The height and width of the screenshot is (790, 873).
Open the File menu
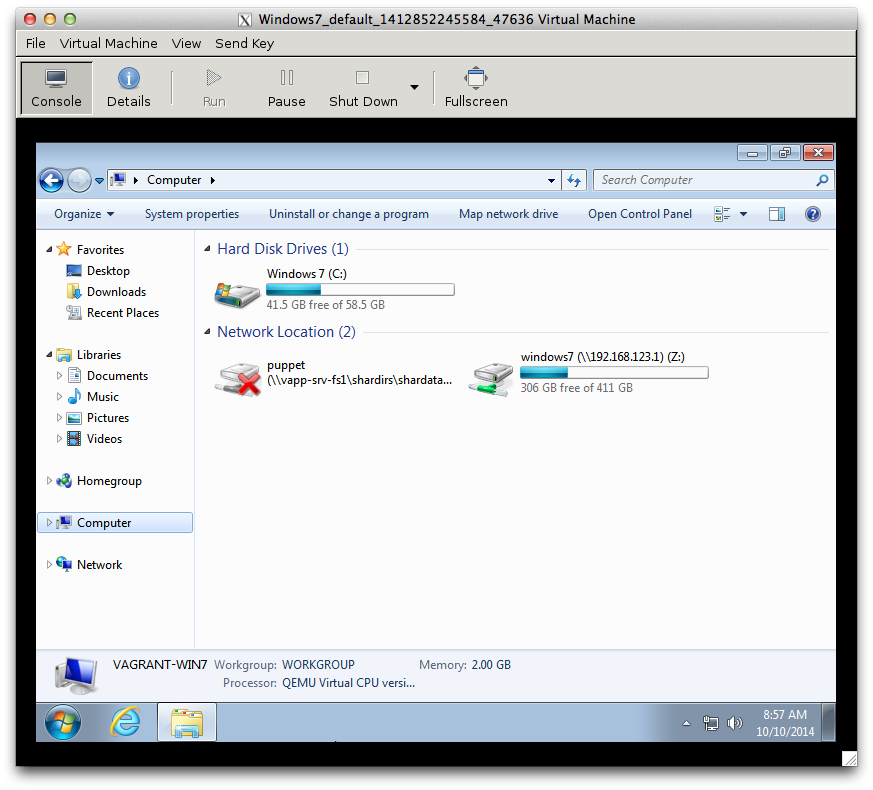pos(36,43)
